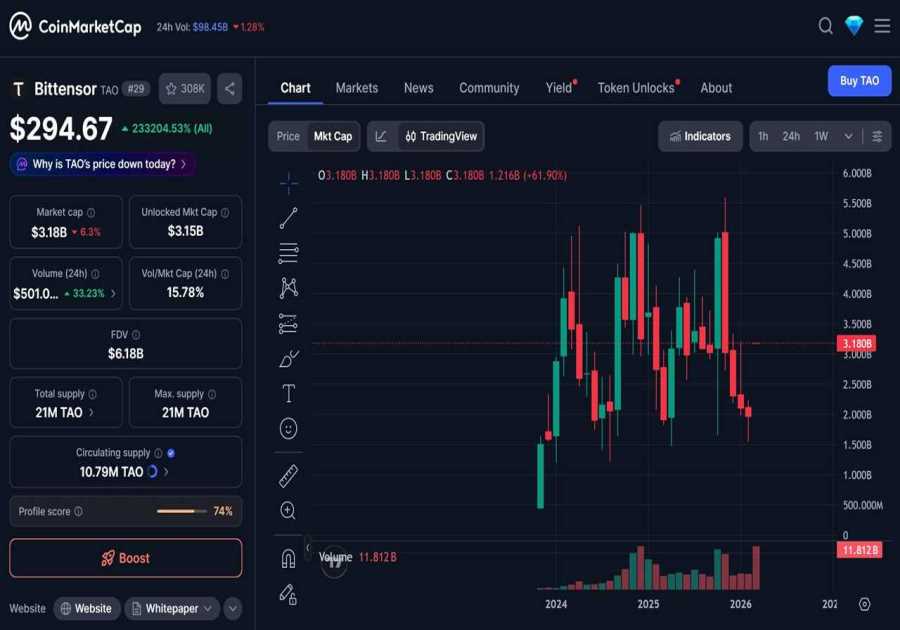Open the emoji sticker tool
Viewport: 900px width, 630px height.
pos(287,428)
